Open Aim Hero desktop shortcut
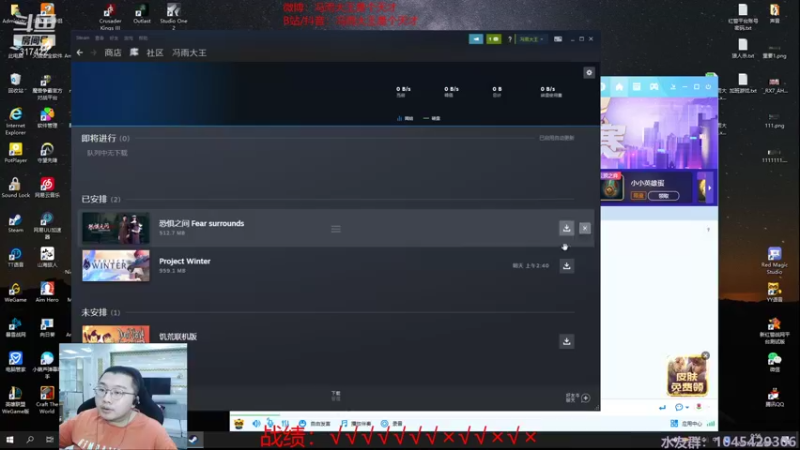 tap(47, 292)
